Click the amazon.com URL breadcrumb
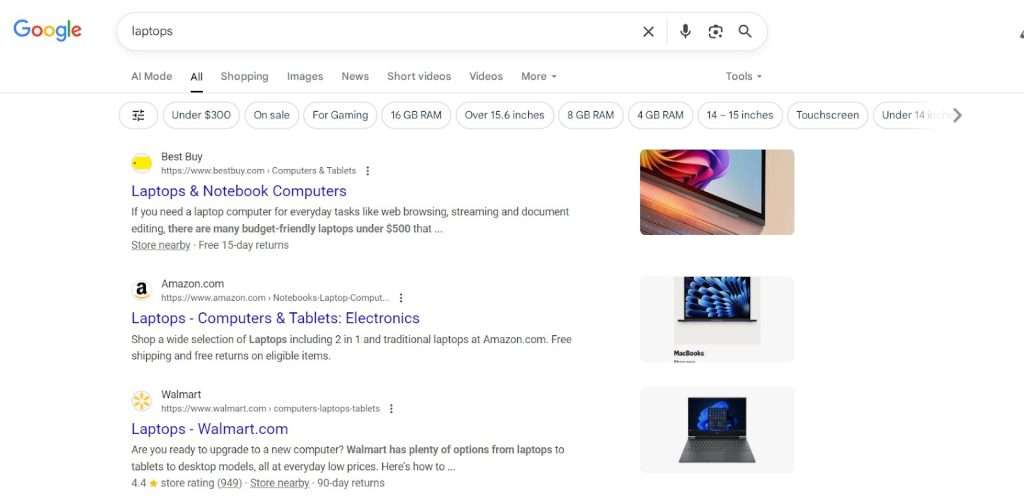The image size is (1024, 503). [275, 298]
